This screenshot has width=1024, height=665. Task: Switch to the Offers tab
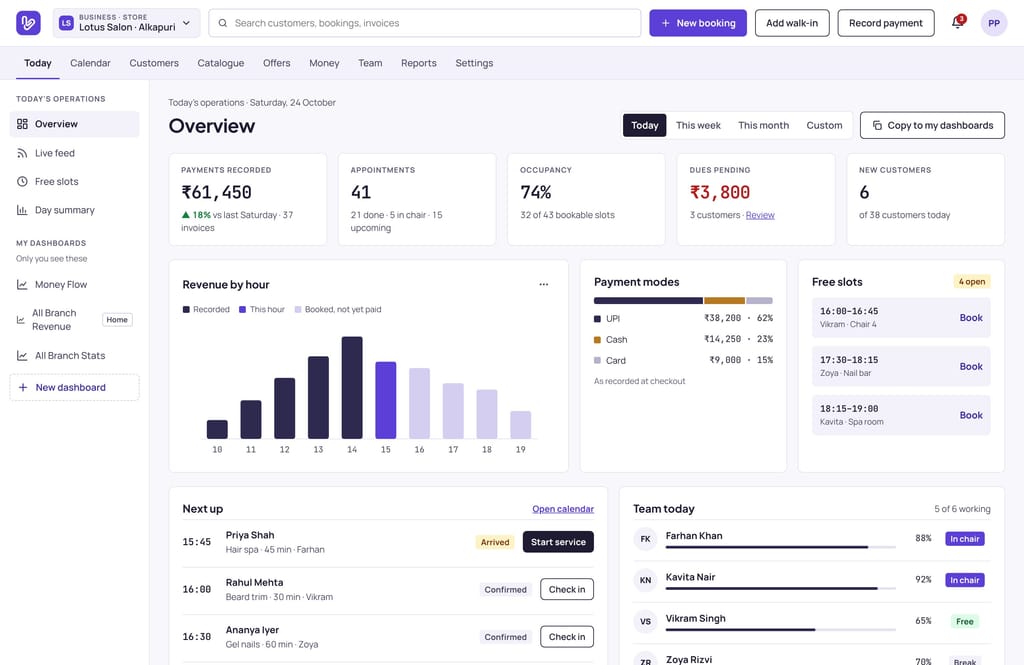pyautogui.click(x=277, y=63)
